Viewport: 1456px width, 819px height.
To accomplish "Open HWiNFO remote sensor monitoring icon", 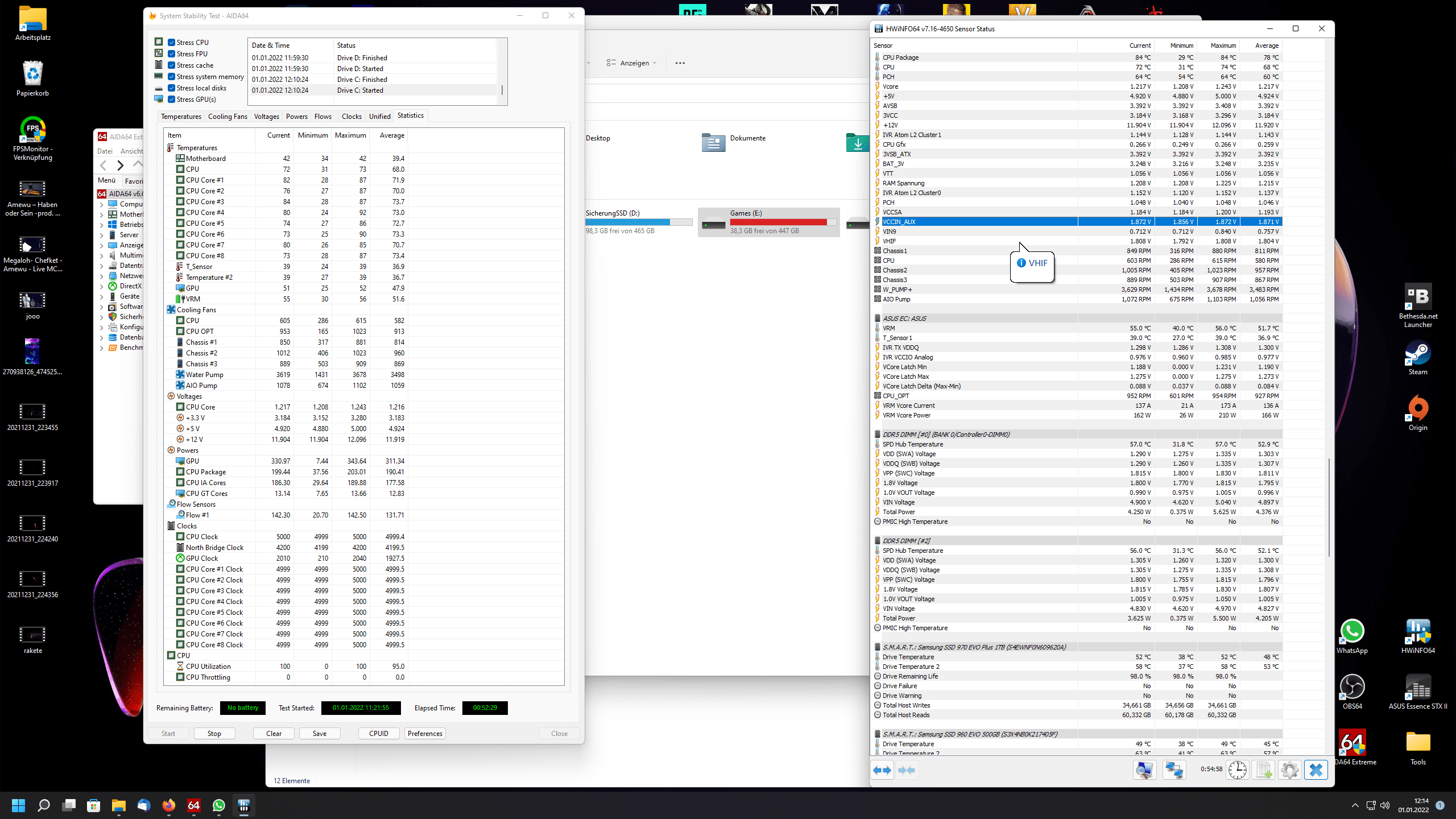I will coord(1174,770).
